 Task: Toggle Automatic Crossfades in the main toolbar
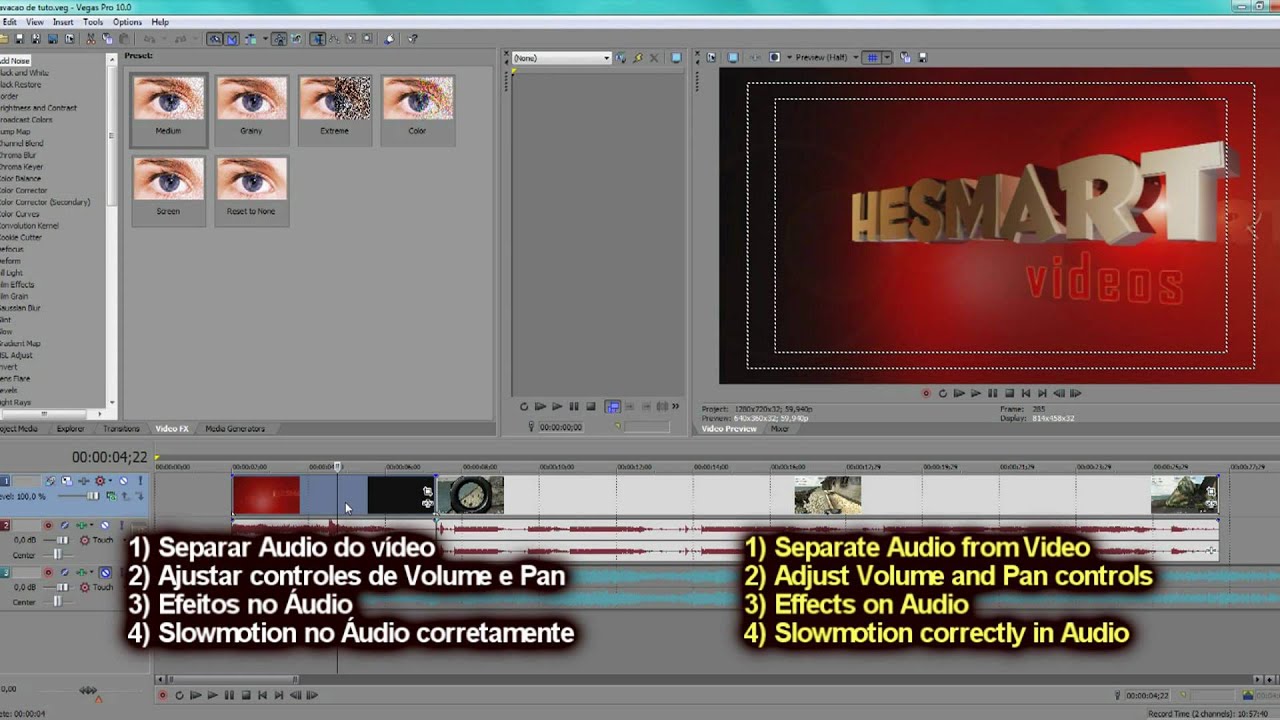(232, 39)
